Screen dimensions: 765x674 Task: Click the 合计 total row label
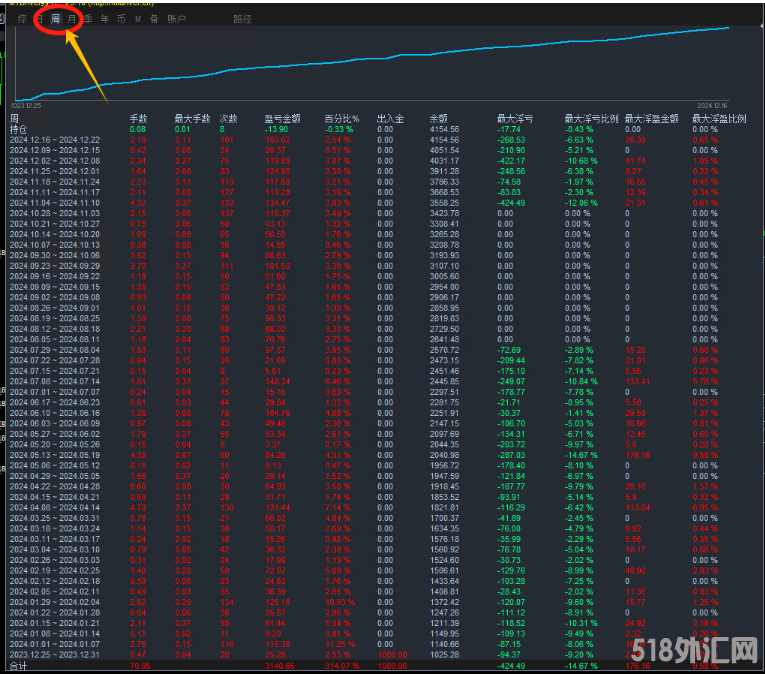pyautogui.click(x=18, y=666)
